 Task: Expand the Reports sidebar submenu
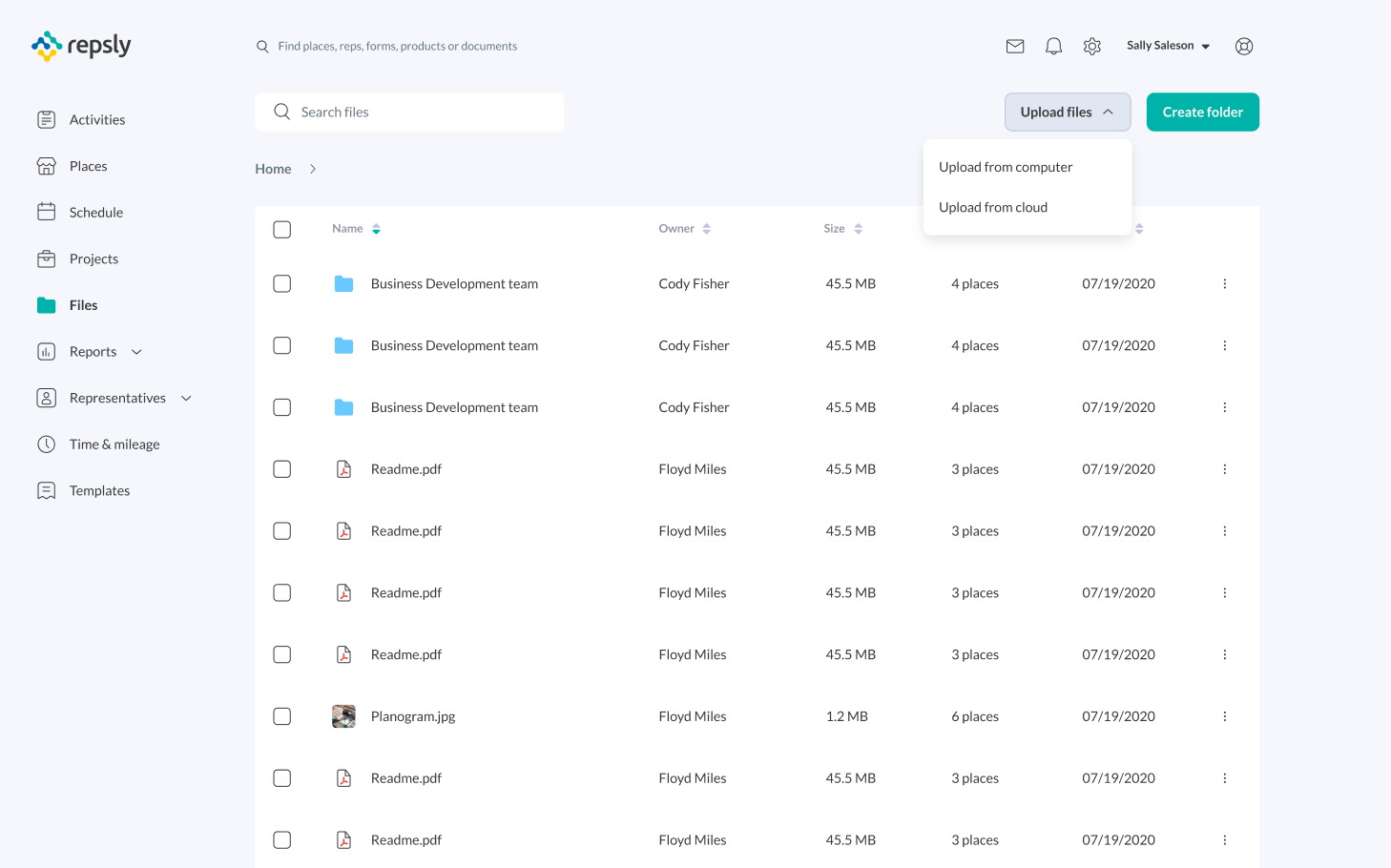pyautogui.click(x=136, y=352)
